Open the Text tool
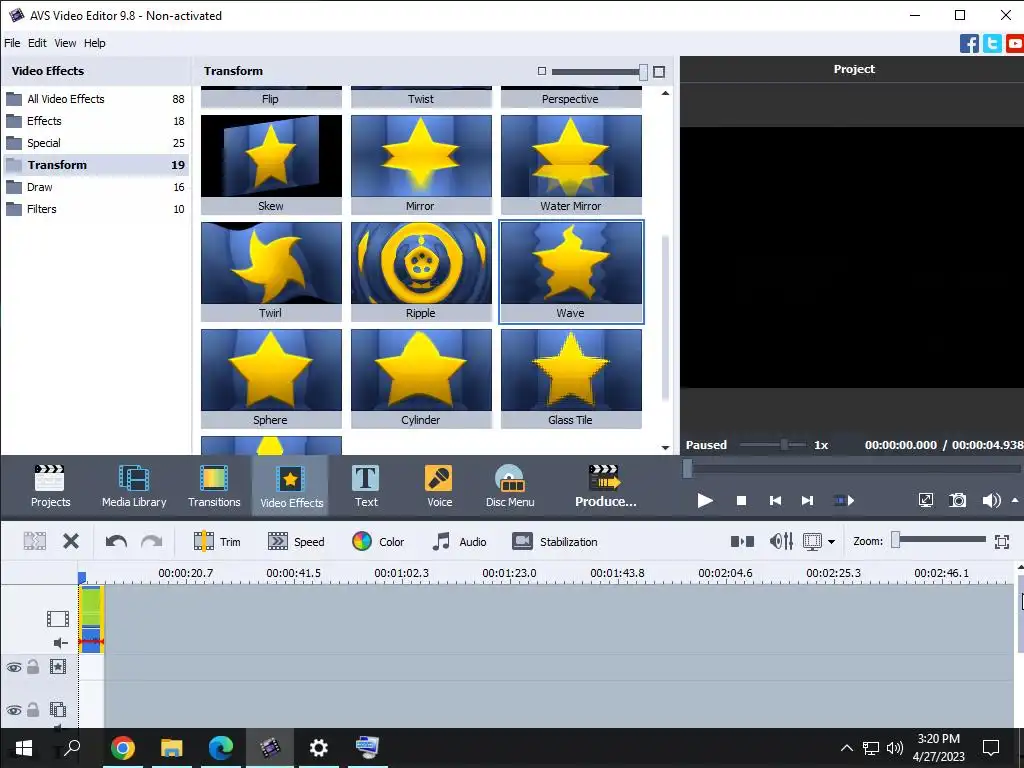 coord(366,486)
